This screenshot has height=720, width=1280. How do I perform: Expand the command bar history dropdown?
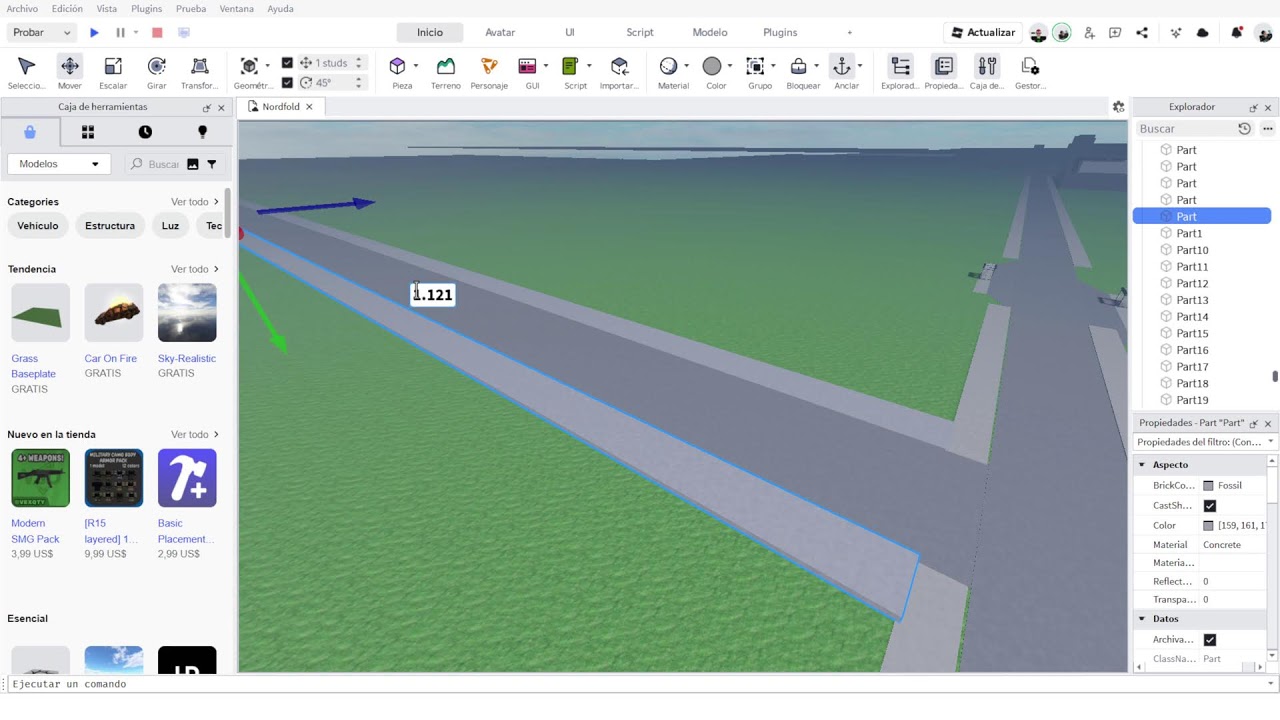coord(1271,684)
